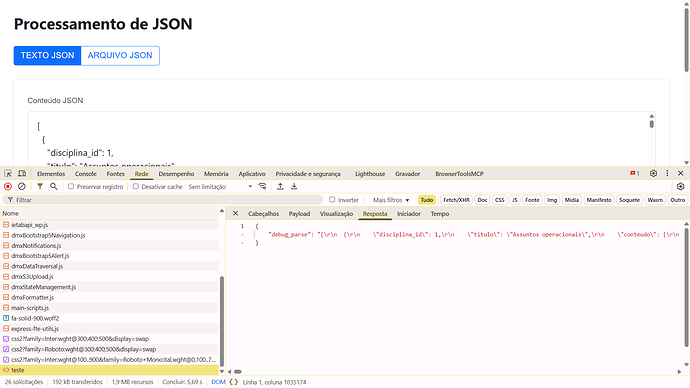Open the Sem limitação throttling dropdown

(220, 187)
